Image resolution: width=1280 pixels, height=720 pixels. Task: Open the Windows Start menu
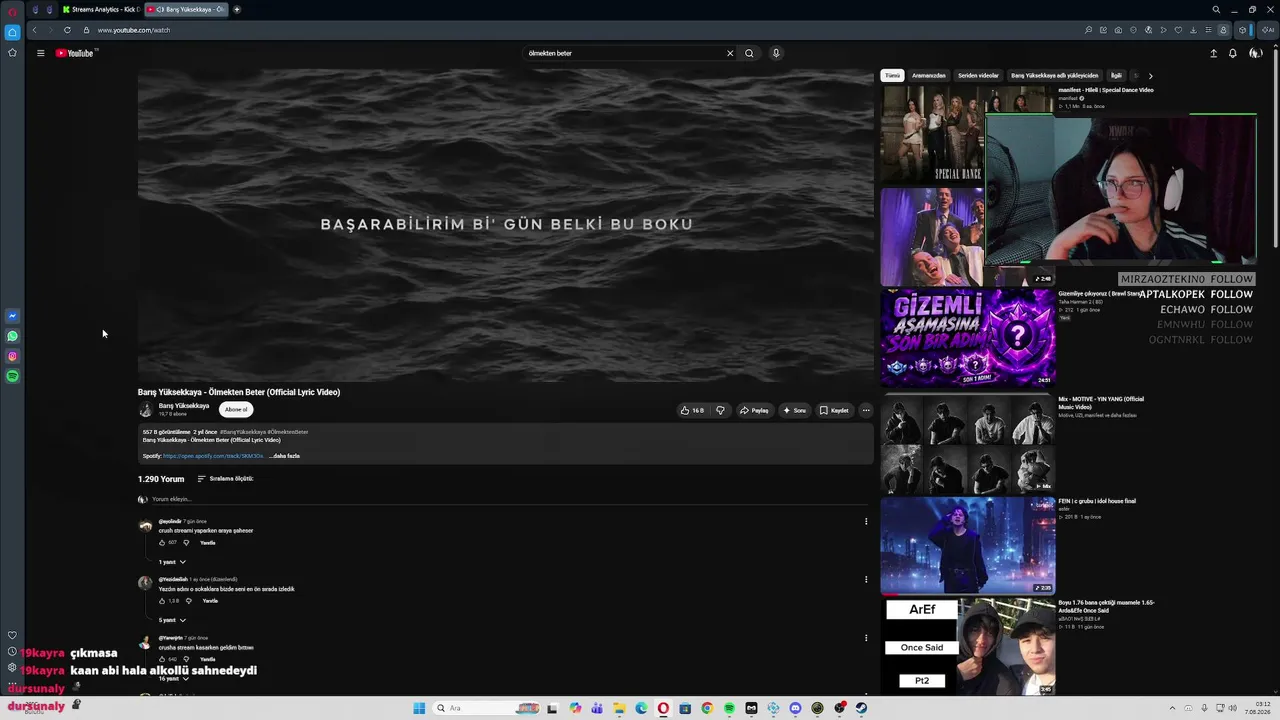click(x=419, y=708)
